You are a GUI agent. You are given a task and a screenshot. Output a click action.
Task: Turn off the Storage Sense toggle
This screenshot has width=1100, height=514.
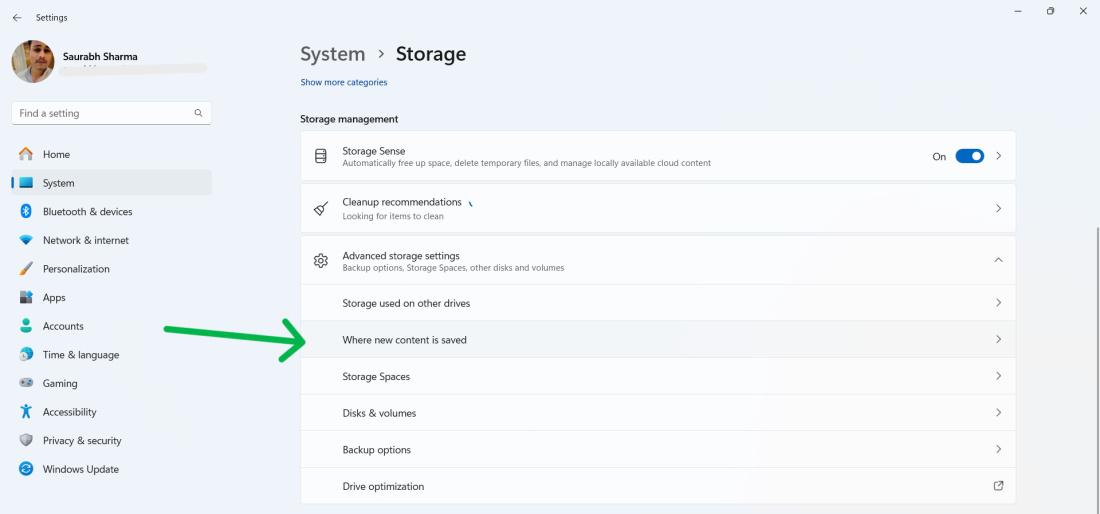tap(969, 156)
